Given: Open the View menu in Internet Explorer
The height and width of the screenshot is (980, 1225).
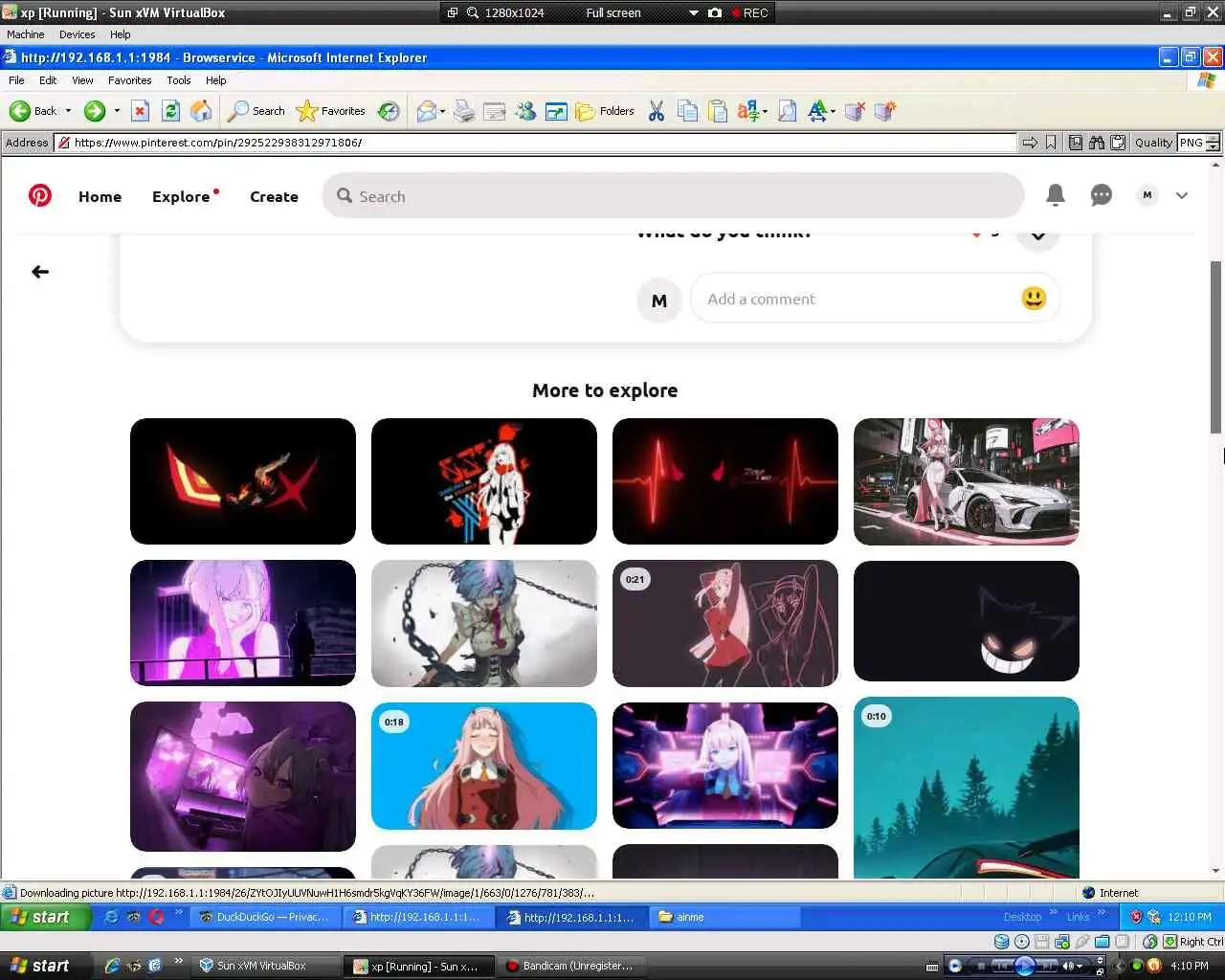Looking at the screenshot, I should click(x=82, y=80).
